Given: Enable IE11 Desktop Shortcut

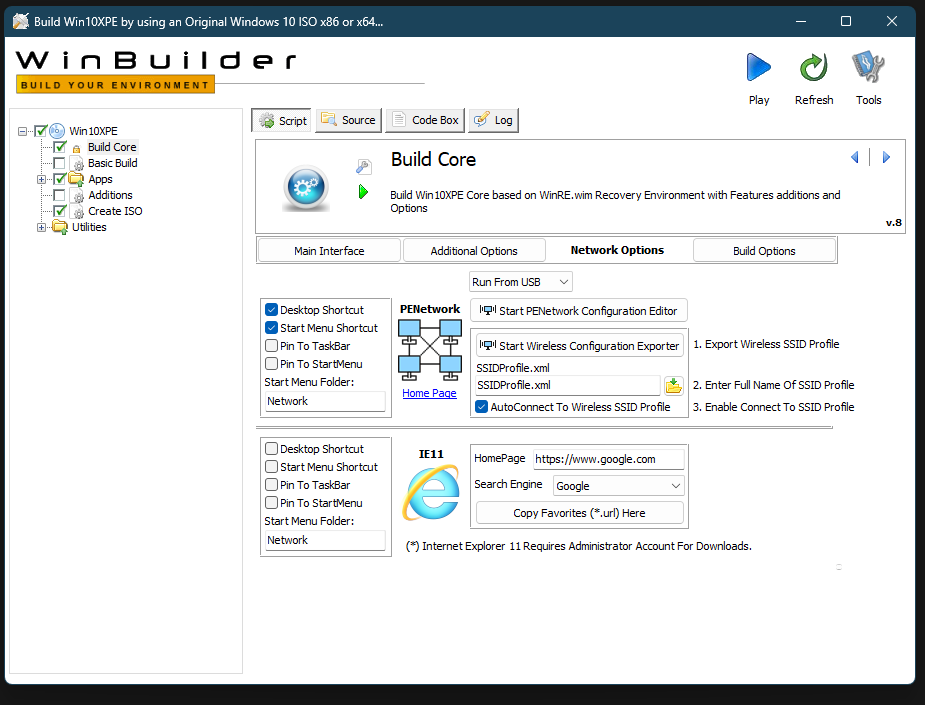Looking at the screenshot, I should pyautogui.click(x=271, y=448).
